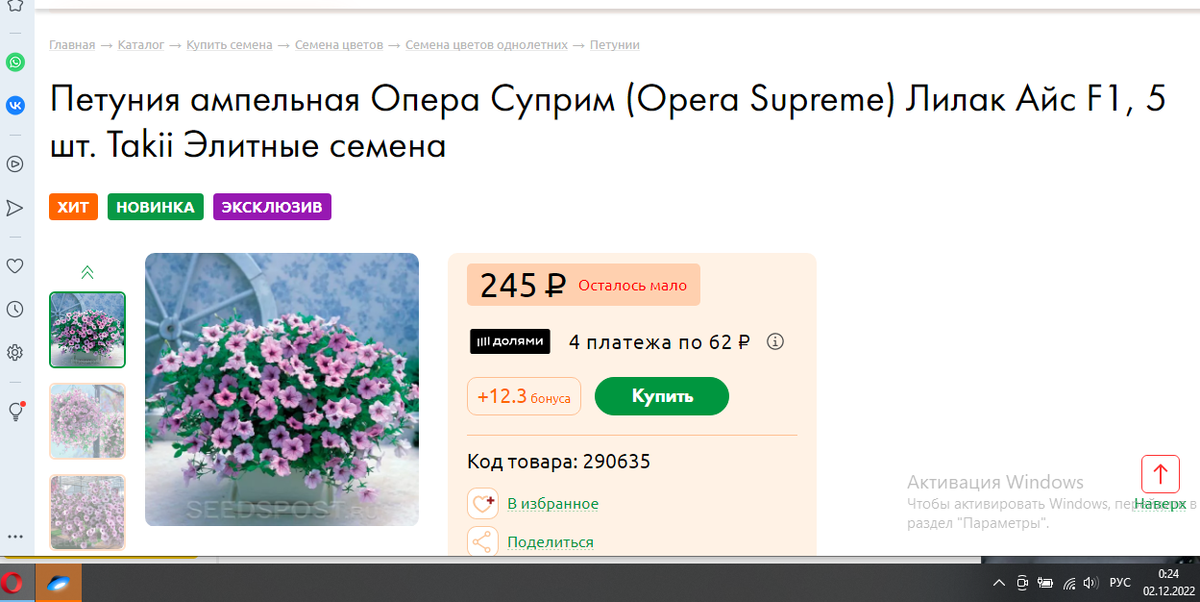Open the Долями payment info tooltip icon

775,341
